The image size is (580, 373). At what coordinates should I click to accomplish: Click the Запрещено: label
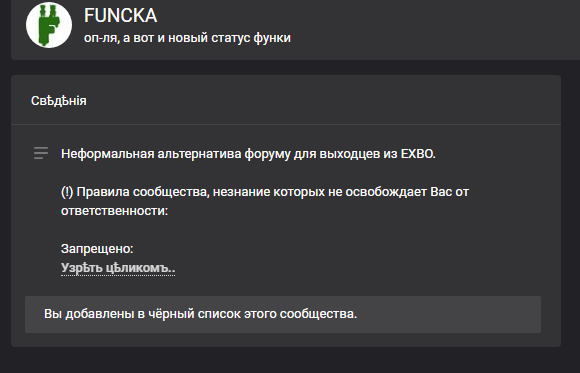pos(97,249)
